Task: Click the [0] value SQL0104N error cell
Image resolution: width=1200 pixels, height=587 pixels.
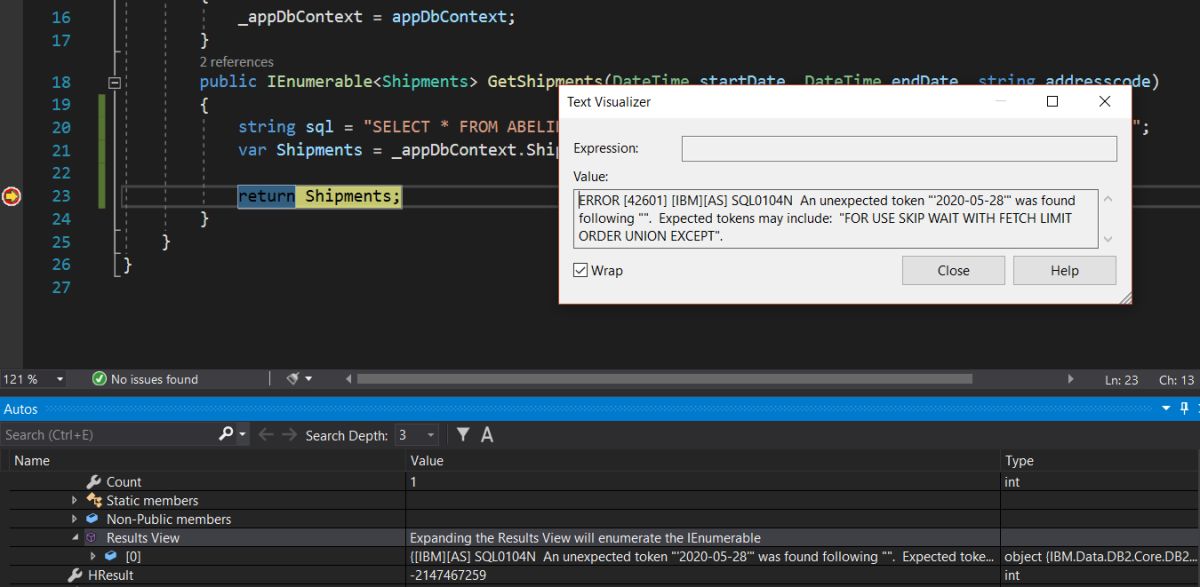Action: [x=705, y=556]
